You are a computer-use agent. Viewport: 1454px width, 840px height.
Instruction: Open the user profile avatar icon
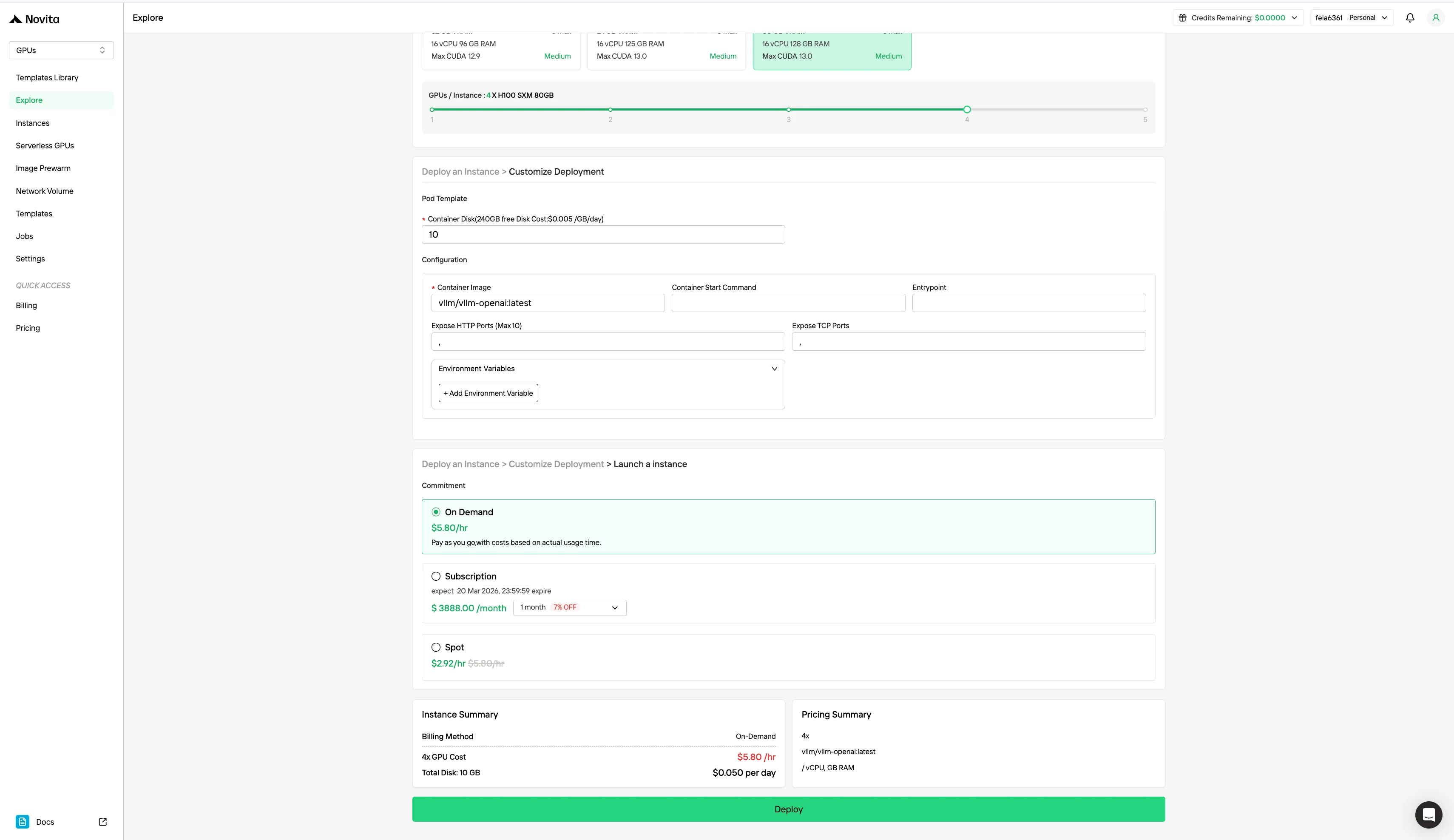1436,18
